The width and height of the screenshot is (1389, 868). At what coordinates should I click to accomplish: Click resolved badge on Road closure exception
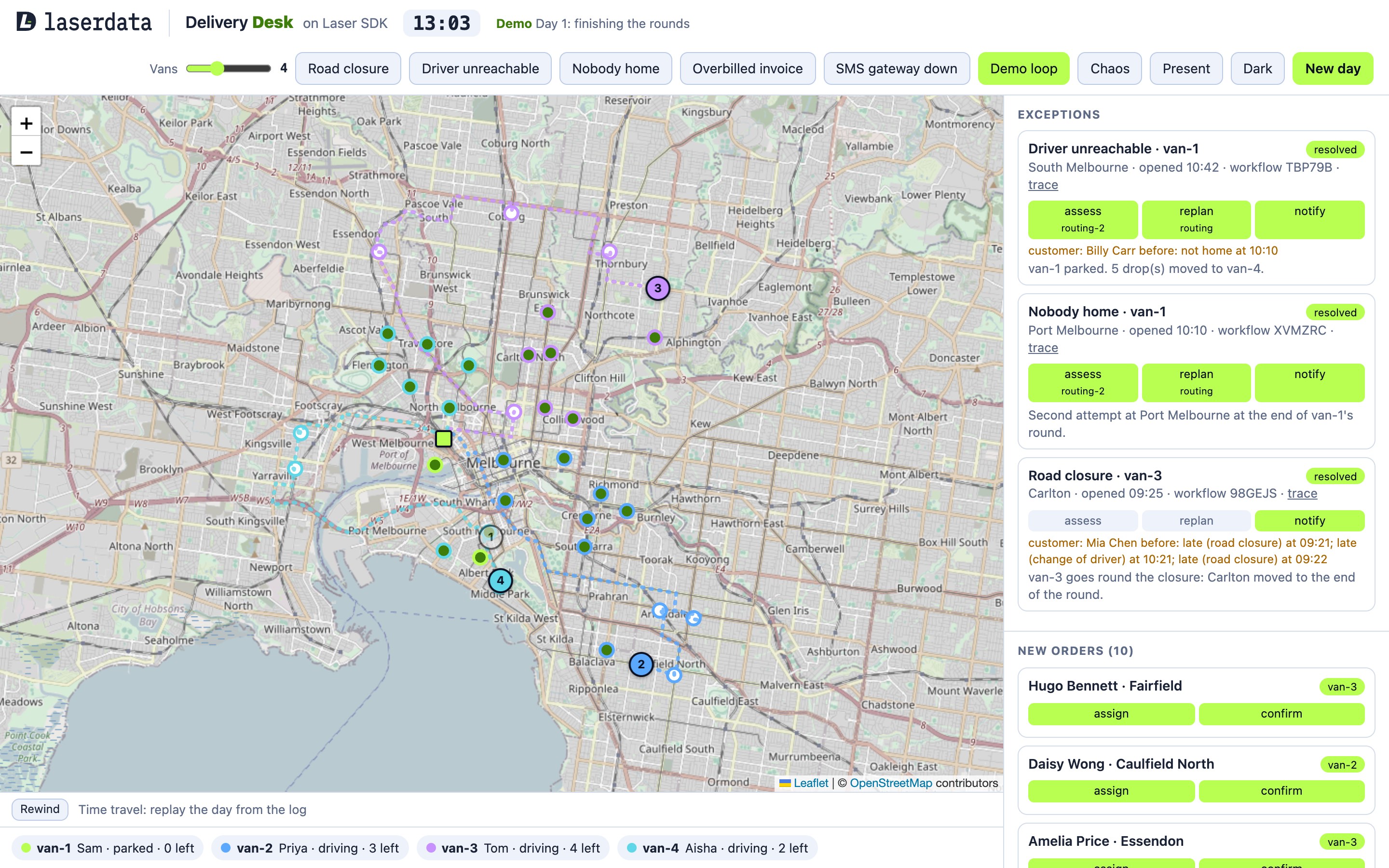point(1335,476)
